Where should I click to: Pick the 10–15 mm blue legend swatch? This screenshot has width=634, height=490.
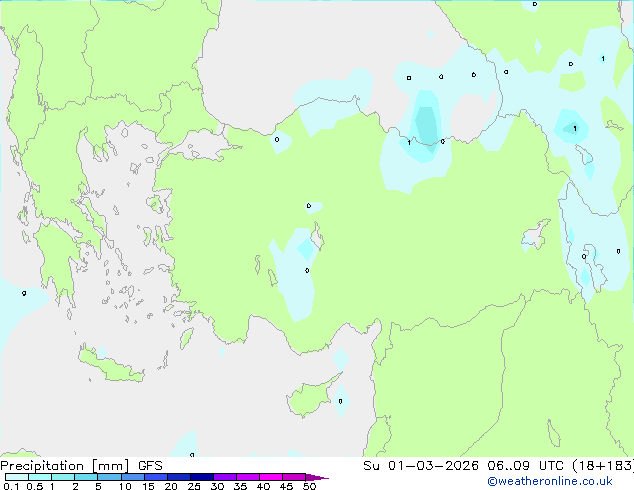(132, 477)
